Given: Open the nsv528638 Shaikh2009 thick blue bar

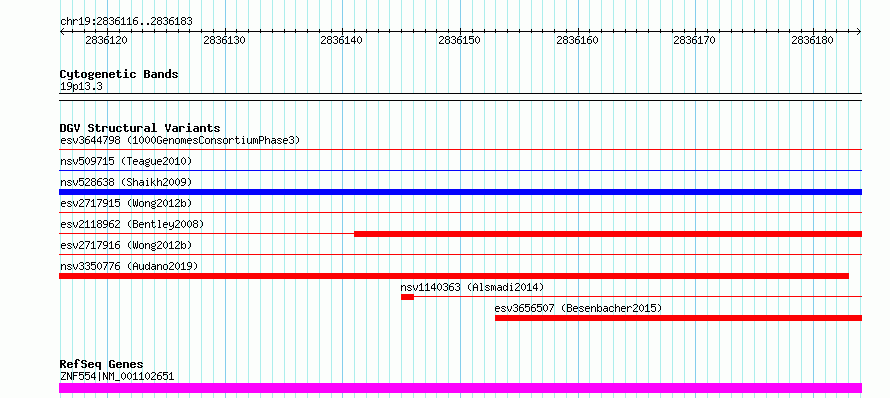Looking at the screenshot, I should pyautogui.click(x=460, y=192).
